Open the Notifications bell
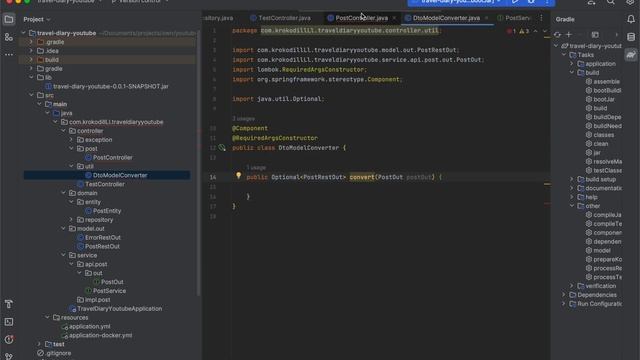The image size is (640, 360). [x=631, y=19]
